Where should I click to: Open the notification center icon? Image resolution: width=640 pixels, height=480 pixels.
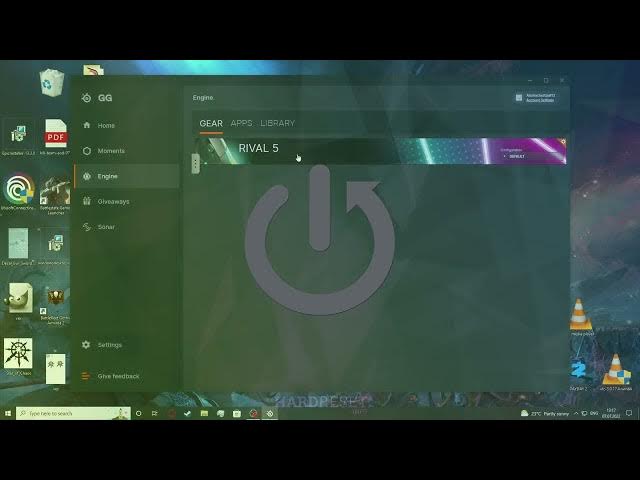(629, 413)
